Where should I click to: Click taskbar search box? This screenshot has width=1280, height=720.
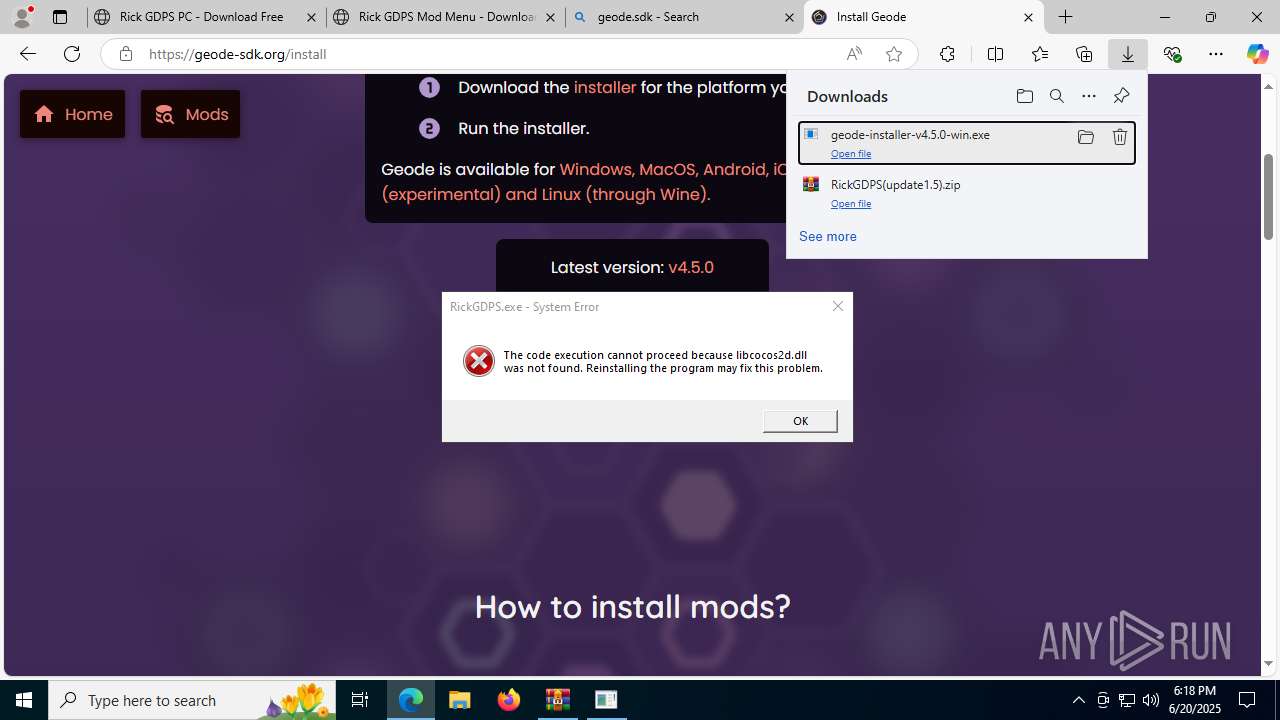tap(192, 700)
